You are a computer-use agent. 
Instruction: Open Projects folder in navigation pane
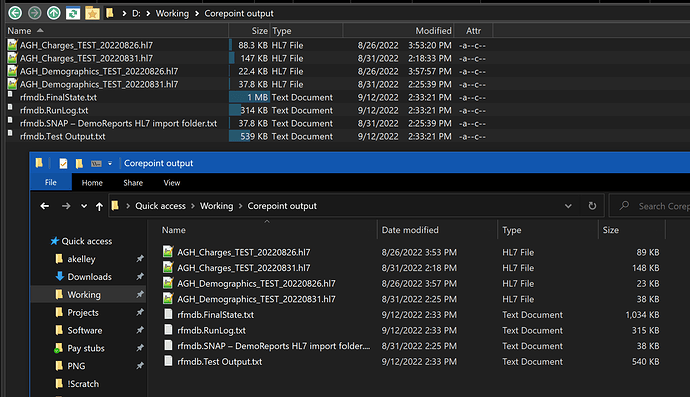[83, 312]
